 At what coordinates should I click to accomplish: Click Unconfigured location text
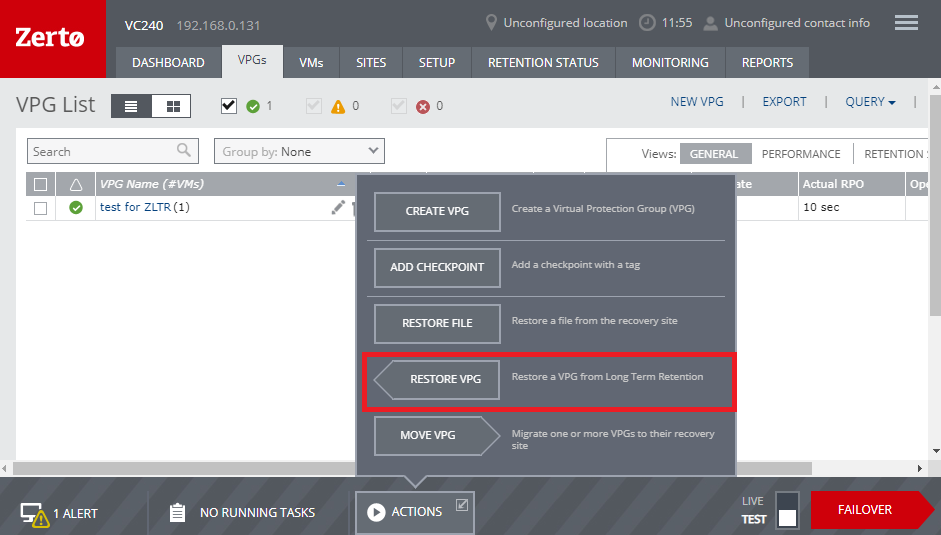pos(565,23)
